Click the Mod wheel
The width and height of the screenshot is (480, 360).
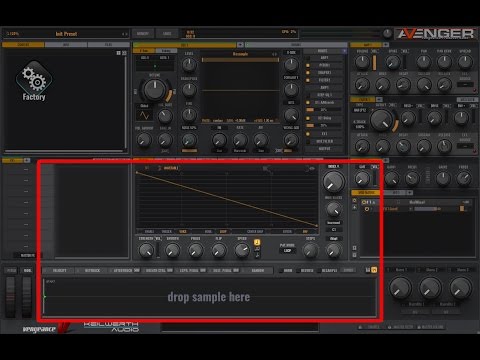click(27, 297)
